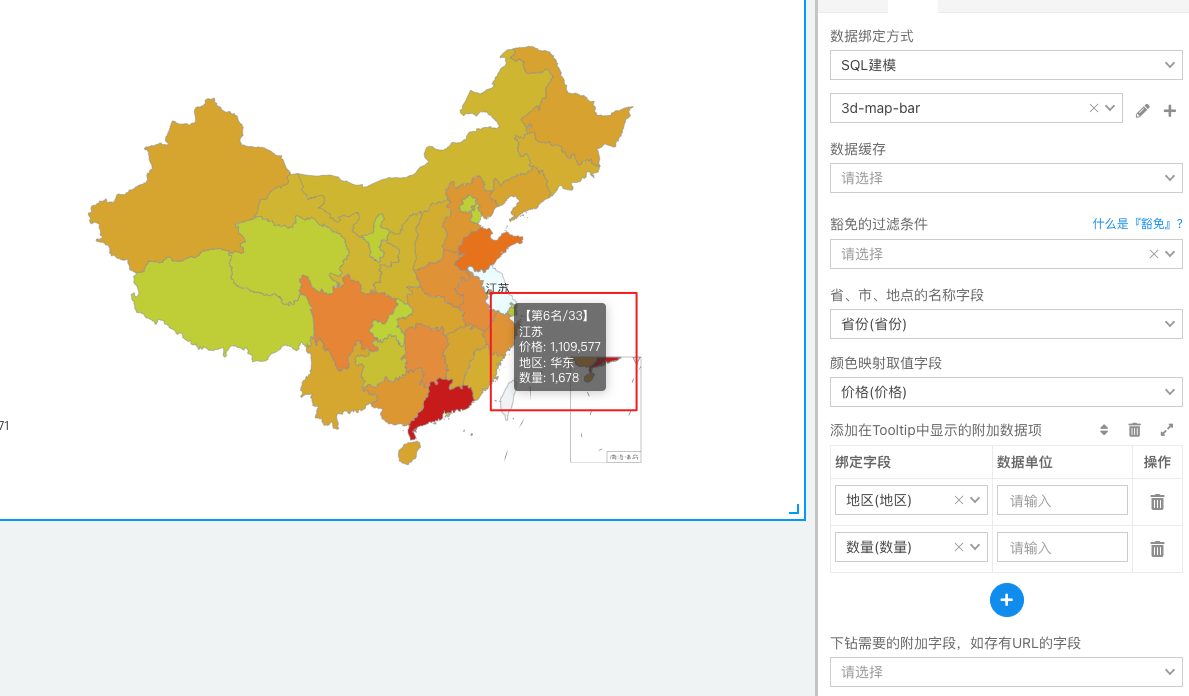Add a new data model with plus icon
This screenshot has width=1189, height=696.
[1170, 110]
